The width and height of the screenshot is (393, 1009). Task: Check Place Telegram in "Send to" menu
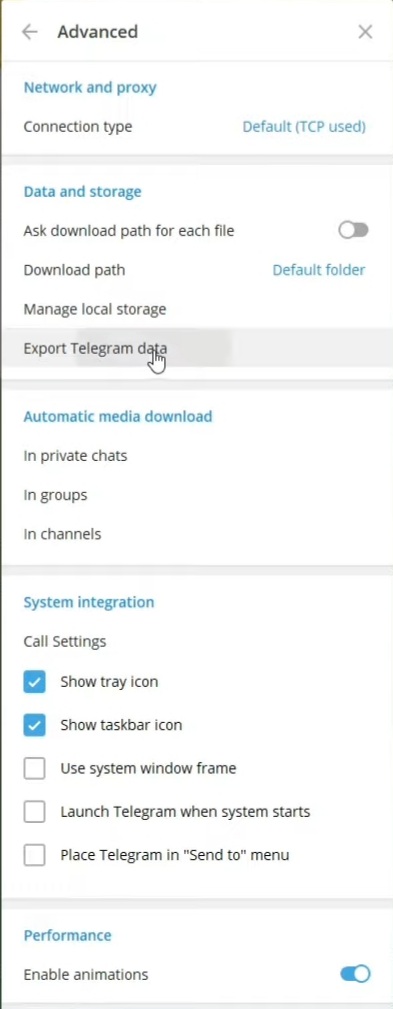[x=35, y=855]
